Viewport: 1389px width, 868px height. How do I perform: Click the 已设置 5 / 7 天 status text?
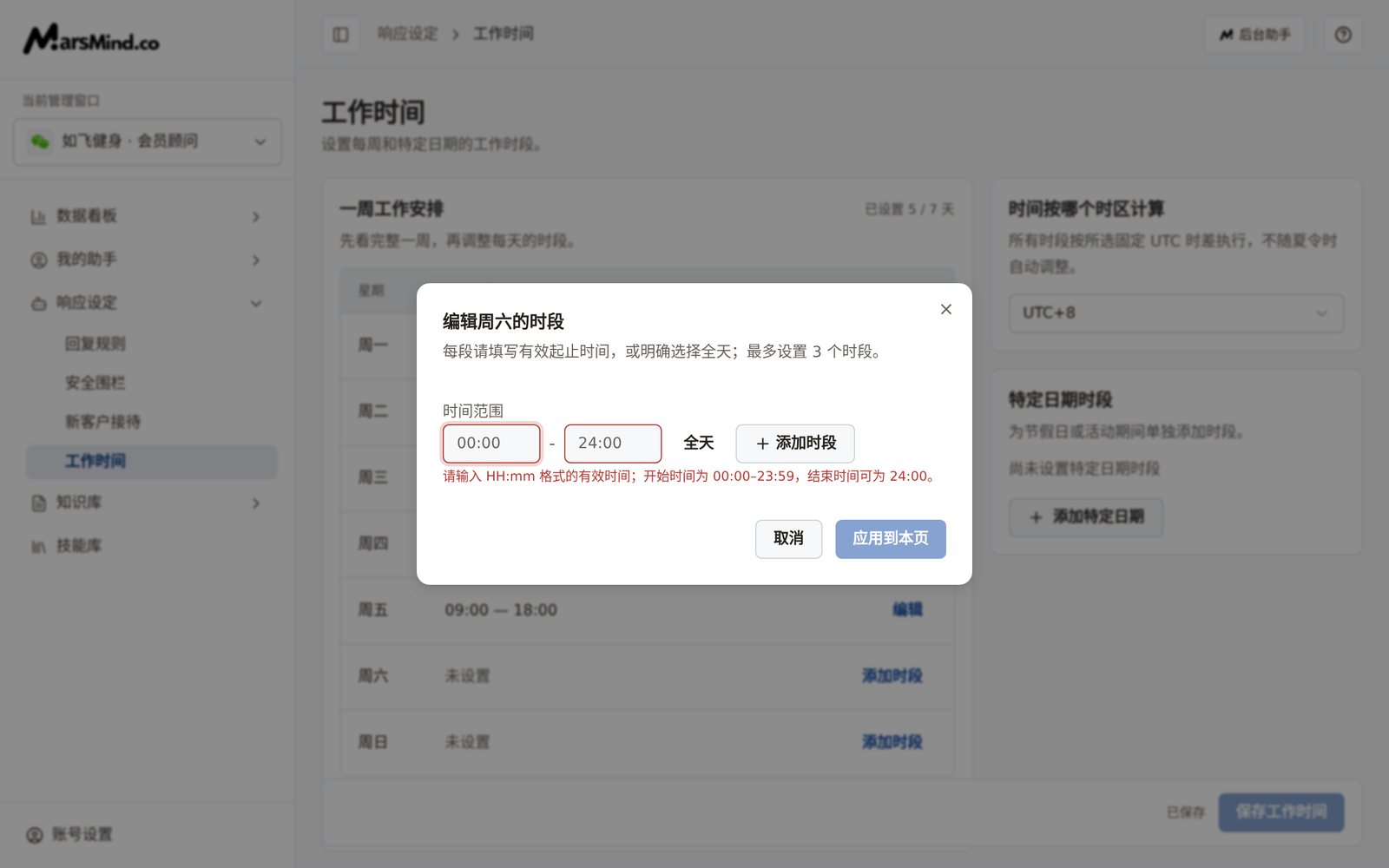(x=909, y=209)
